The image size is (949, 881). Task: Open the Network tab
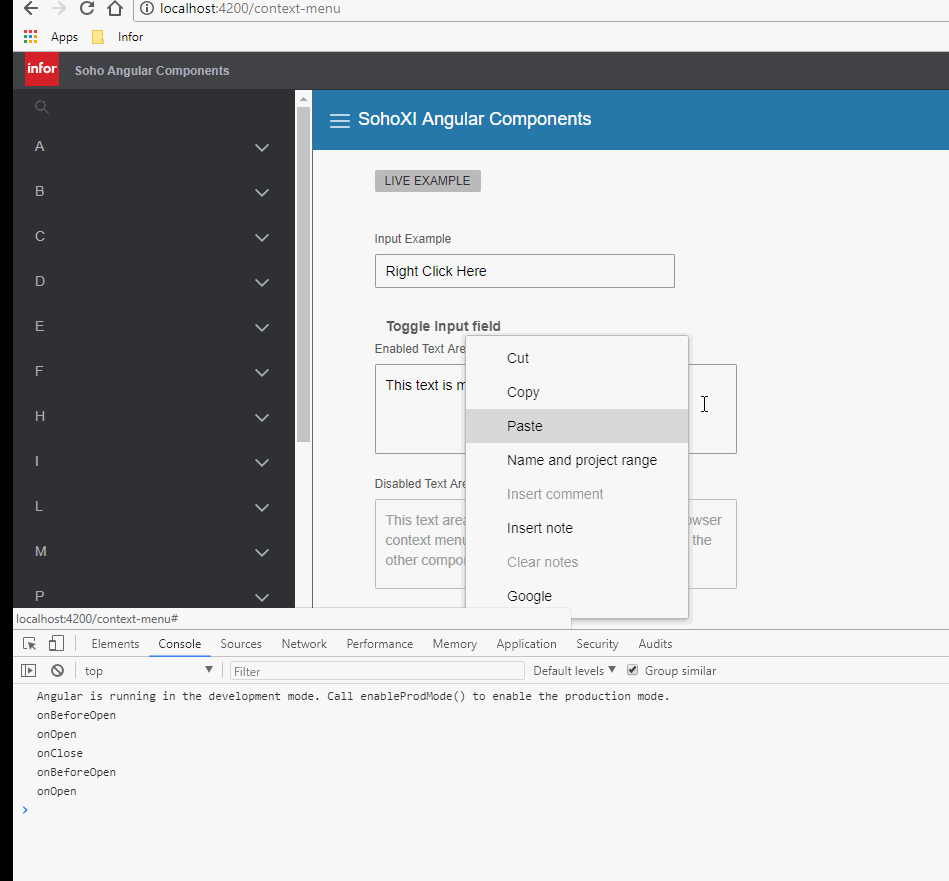(x=304, y=644)
